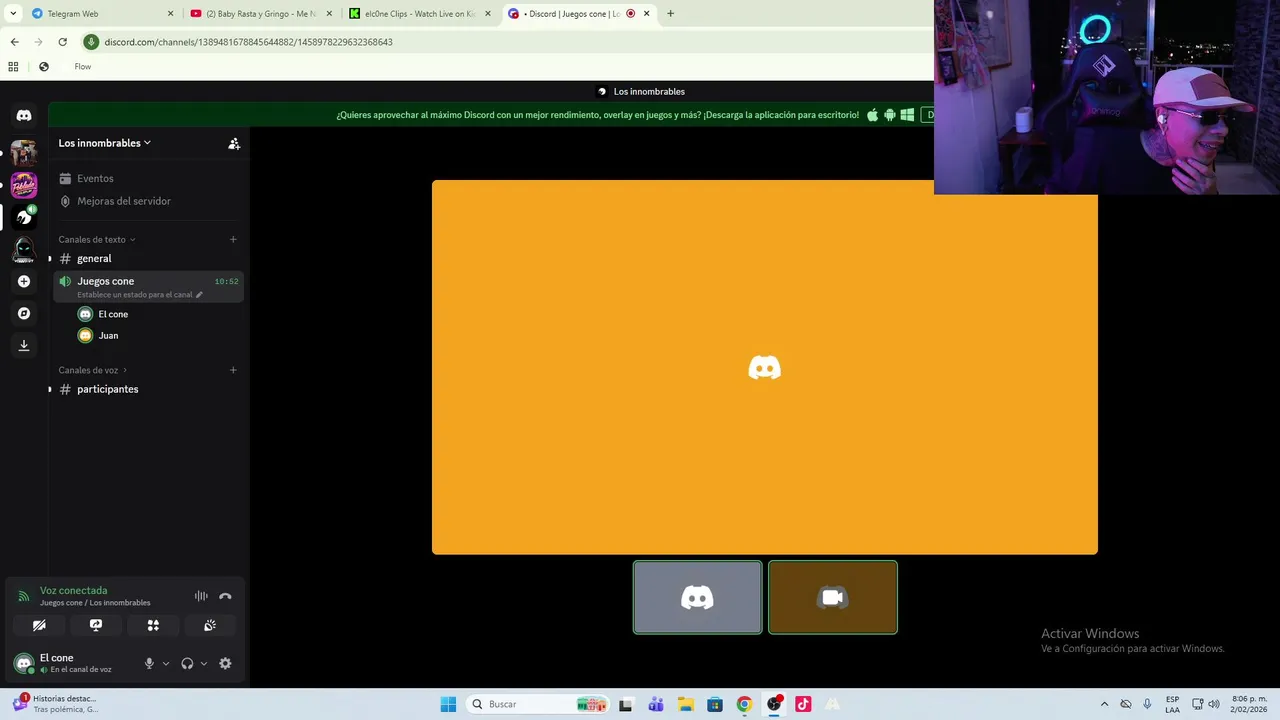Share your screen icon button
The image size is (1280, 720).
click(x=96, y=625)
